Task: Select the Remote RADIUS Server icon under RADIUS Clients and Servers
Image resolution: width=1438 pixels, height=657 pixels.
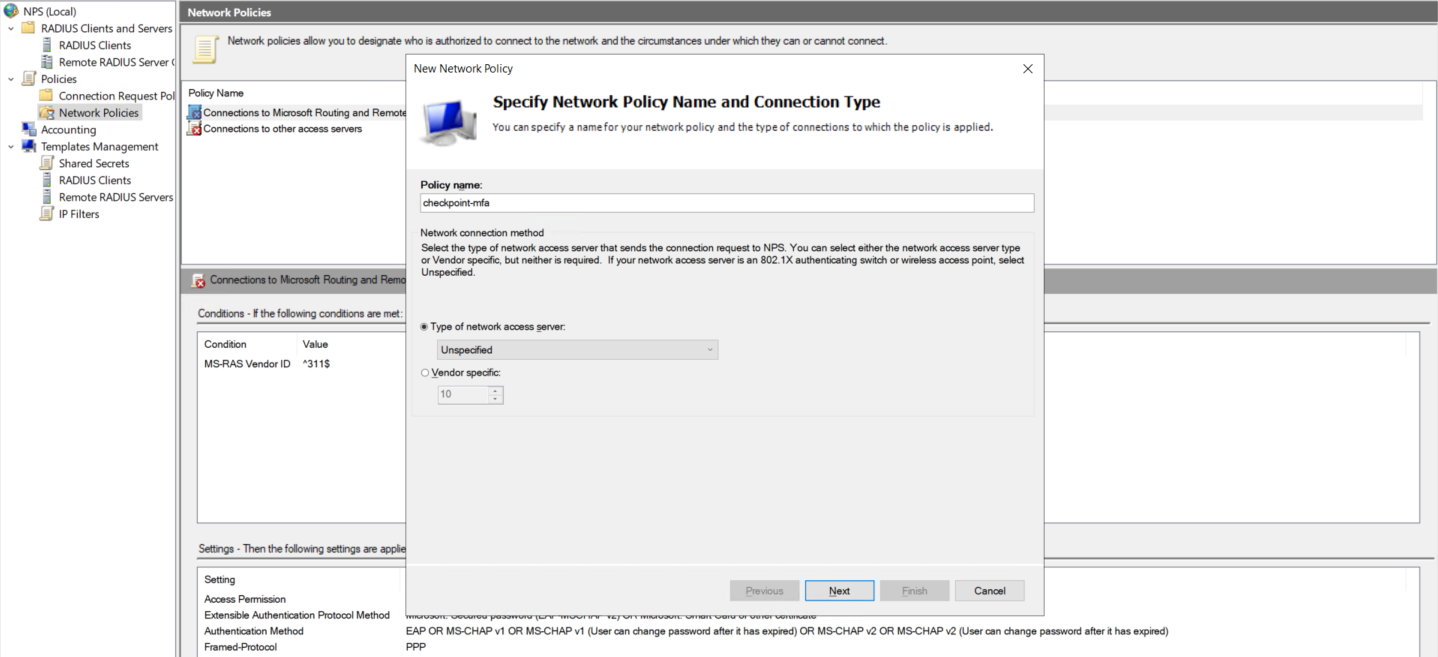Action: pyautogui.click(x=47, y=62)
